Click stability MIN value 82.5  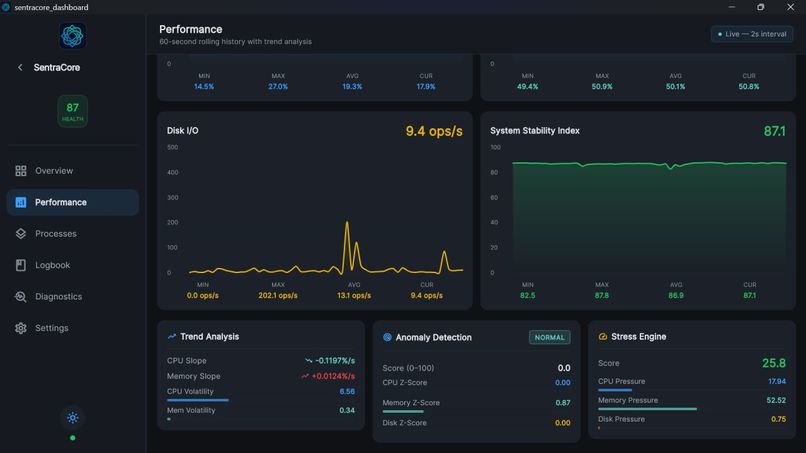[527, 296]
